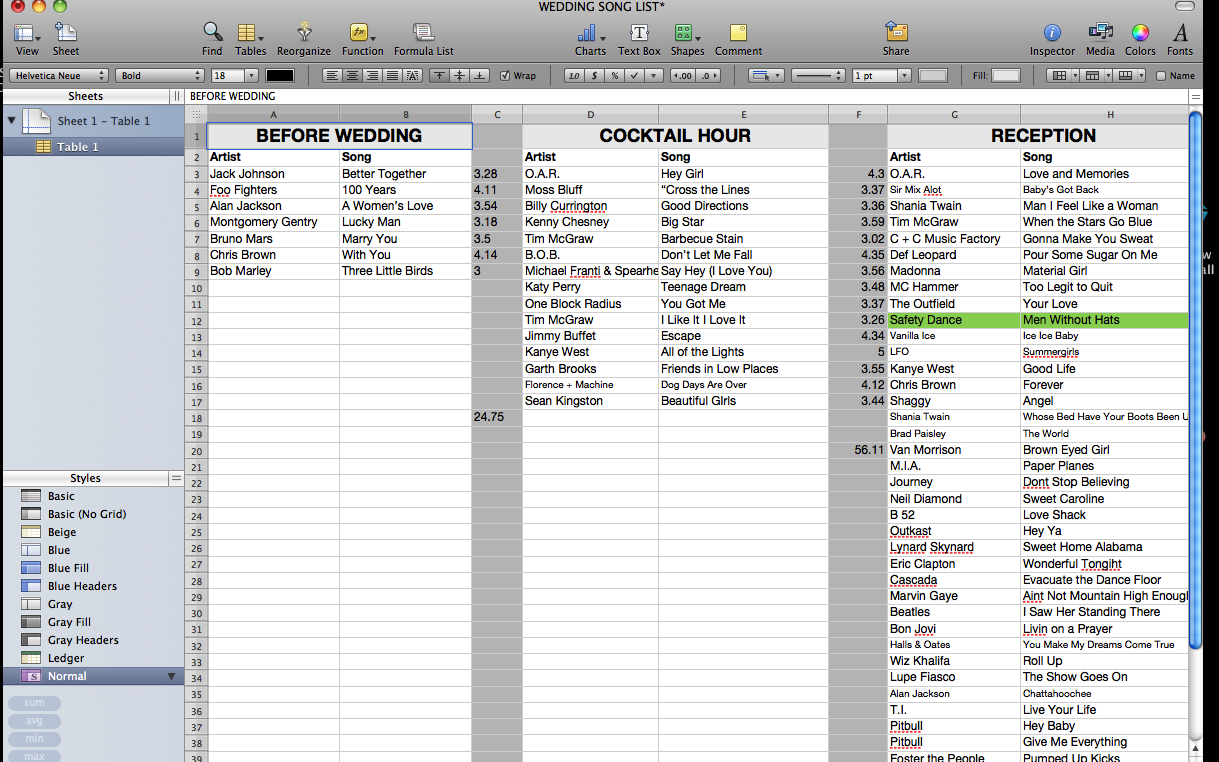Apply currency format button
Image resolution: width=1219 pixels, height=762 pixels.
(594, 76)
